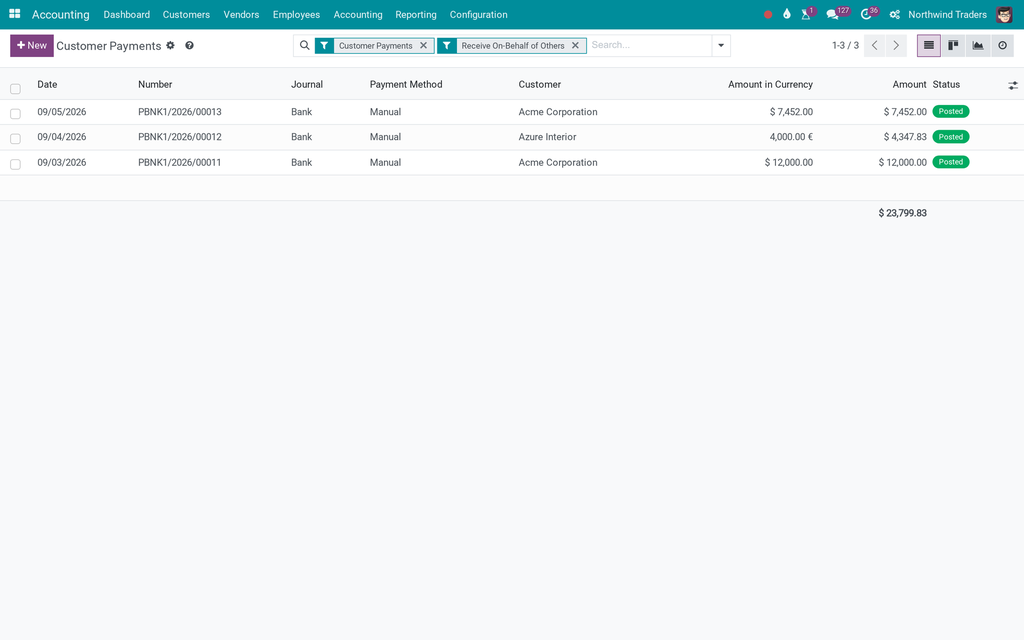The height and width of the screenshot is (640, 1024).
Task: Sort by the Number column header
Action: click(x=155, y=84)
